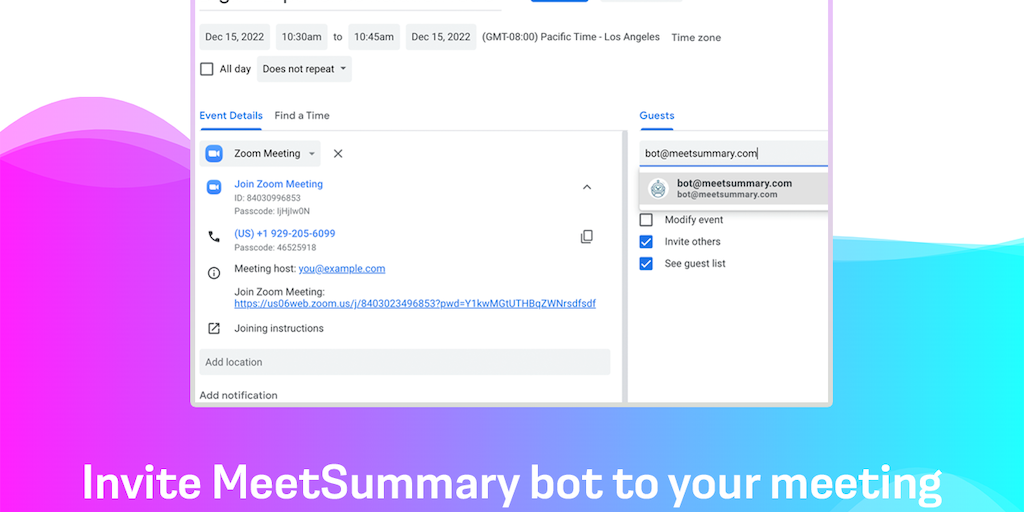Remove the Zoom Meeting conferencing with X
Viewport: 1024px width, 512px height.
[x=338, y=153]
